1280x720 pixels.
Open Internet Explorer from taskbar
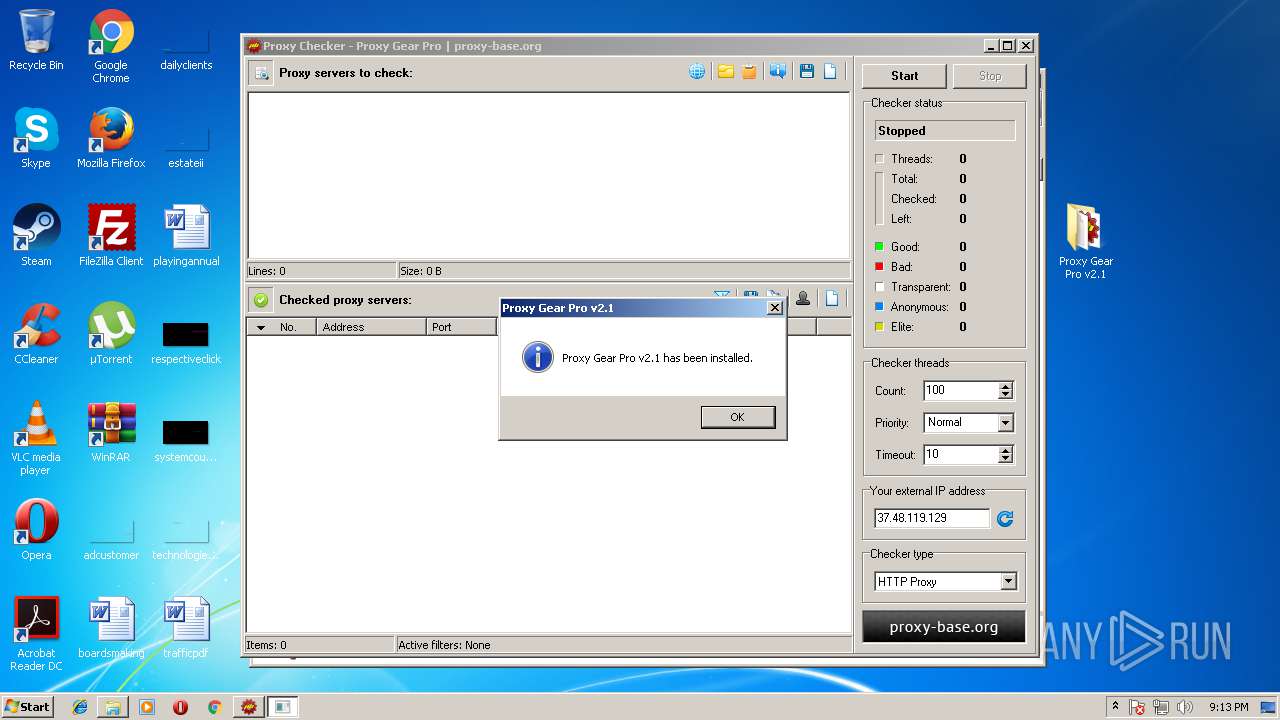(80, 707)
